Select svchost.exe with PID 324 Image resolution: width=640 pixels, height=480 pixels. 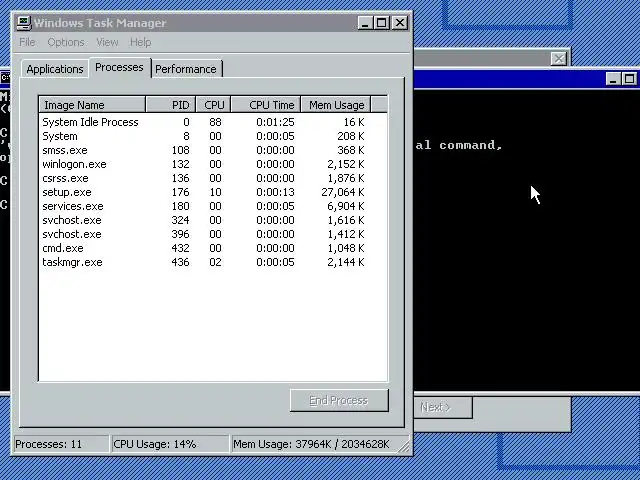coord(72,220)
